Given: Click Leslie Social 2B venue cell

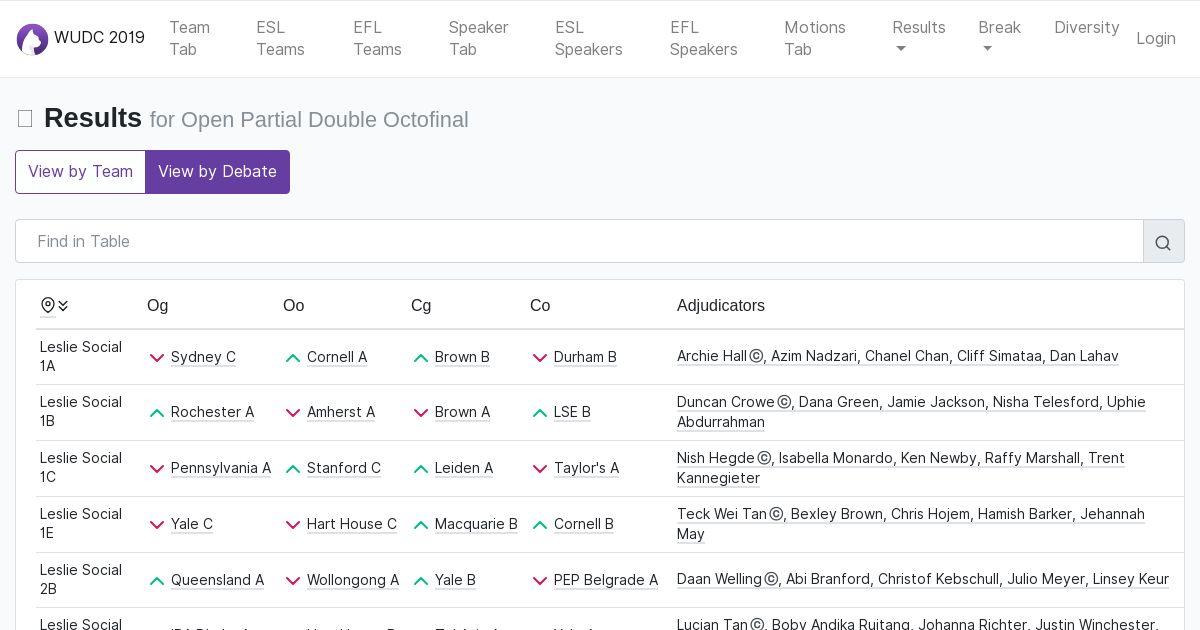Looking at the screenshot, I should click(81, 580).
